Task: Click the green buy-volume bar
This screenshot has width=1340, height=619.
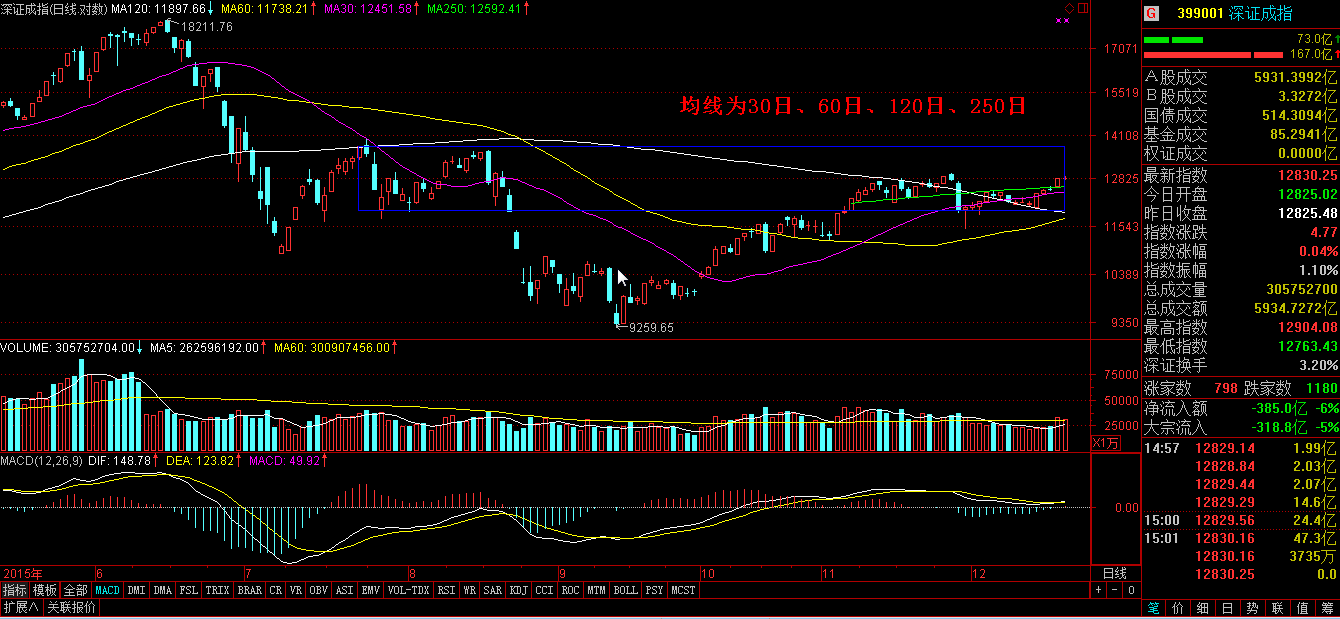Action: (1173, 40)
